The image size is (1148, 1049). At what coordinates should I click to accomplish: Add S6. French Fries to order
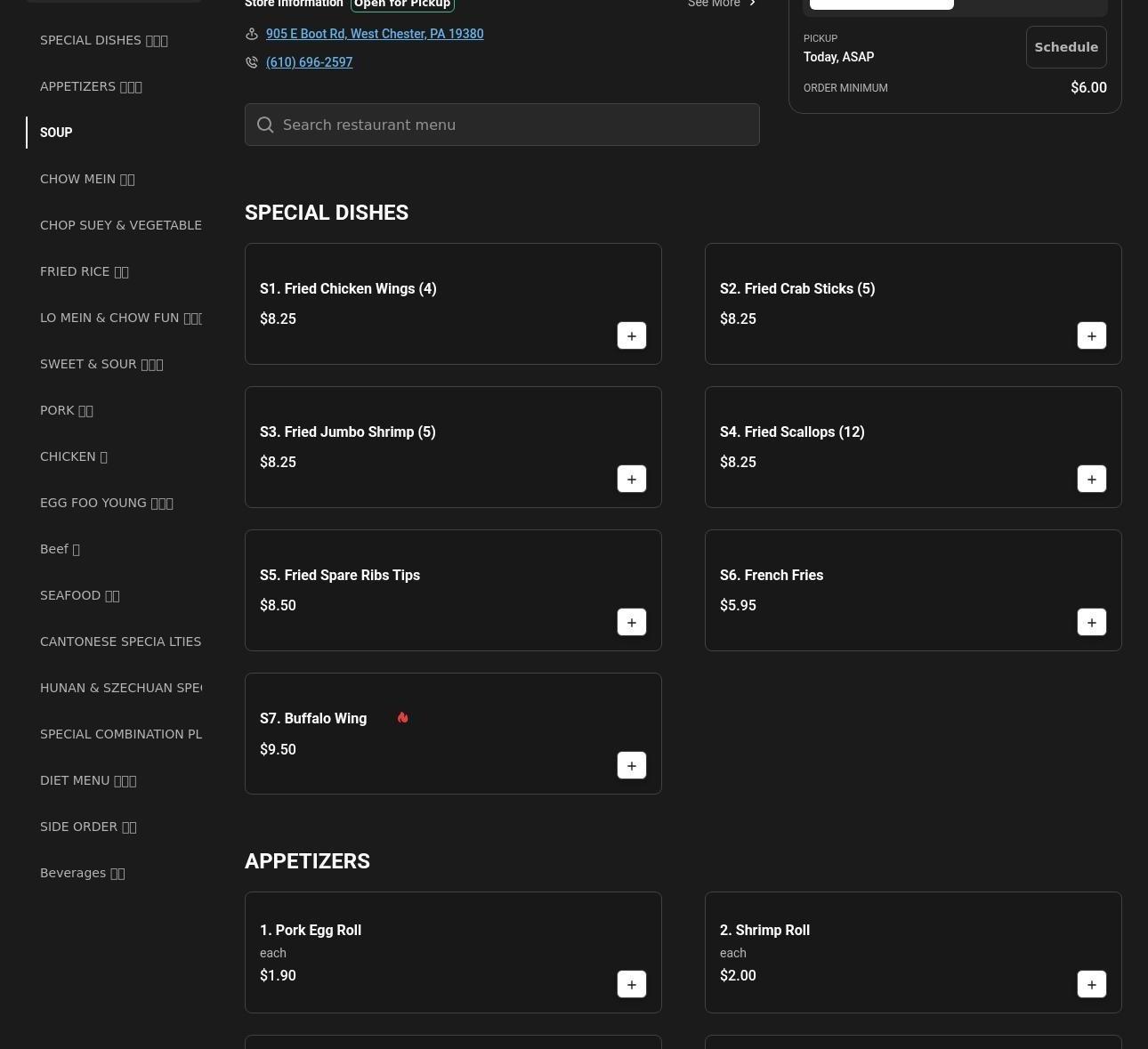click(x=1092, y=623)
